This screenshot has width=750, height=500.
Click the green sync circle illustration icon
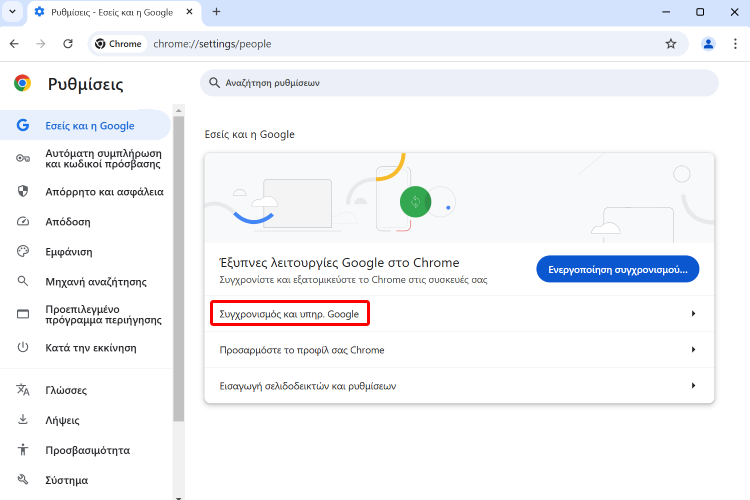click(x=415, y=201)
